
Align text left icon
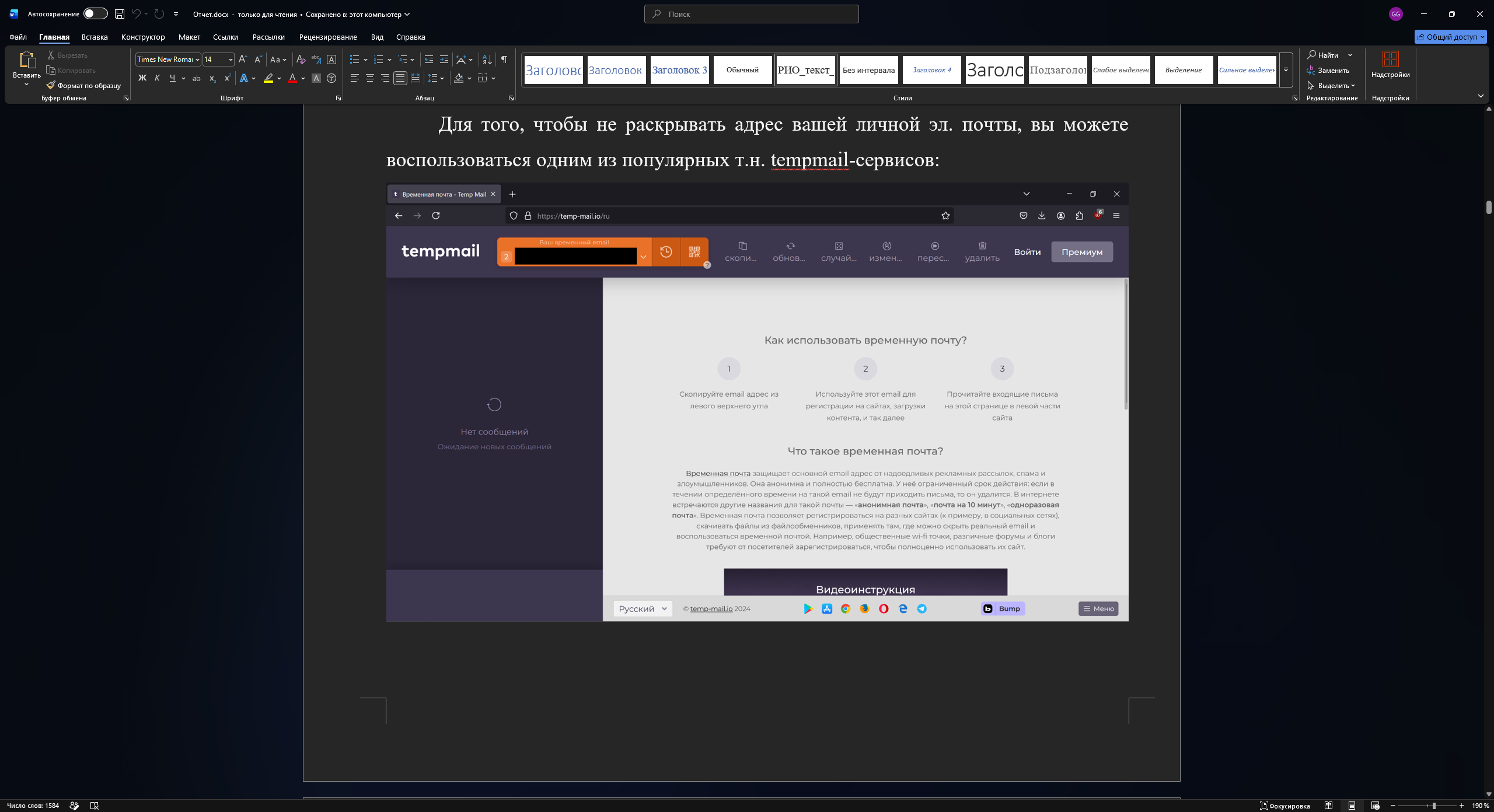point(354,78)
